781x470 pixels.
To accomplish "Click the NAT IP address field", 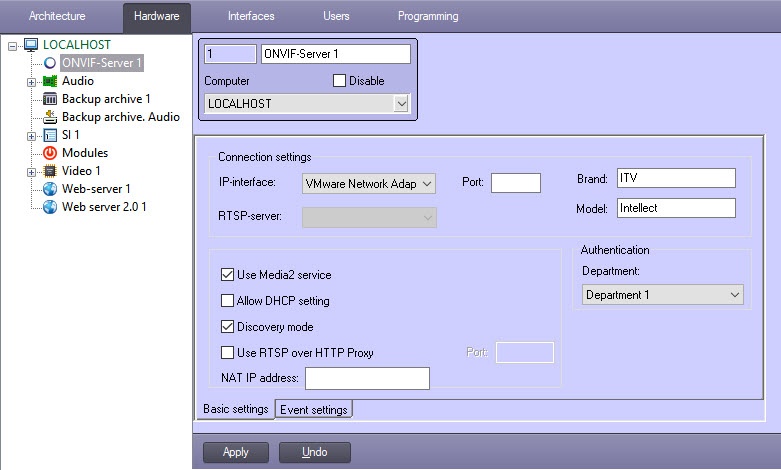I will point(367,378).
